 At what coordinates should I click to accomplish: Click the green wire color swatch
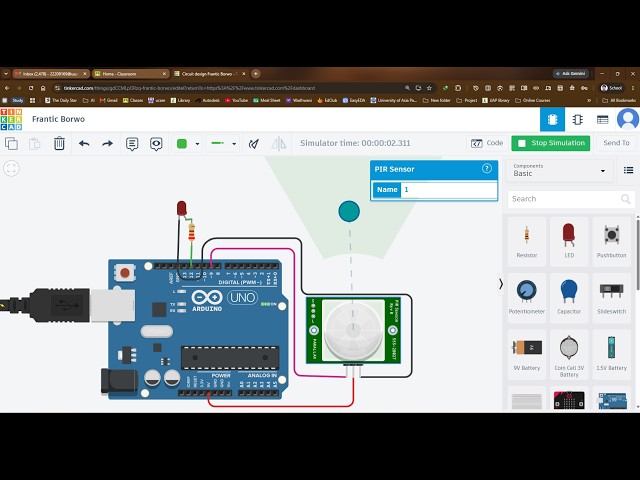click(182, 143)
